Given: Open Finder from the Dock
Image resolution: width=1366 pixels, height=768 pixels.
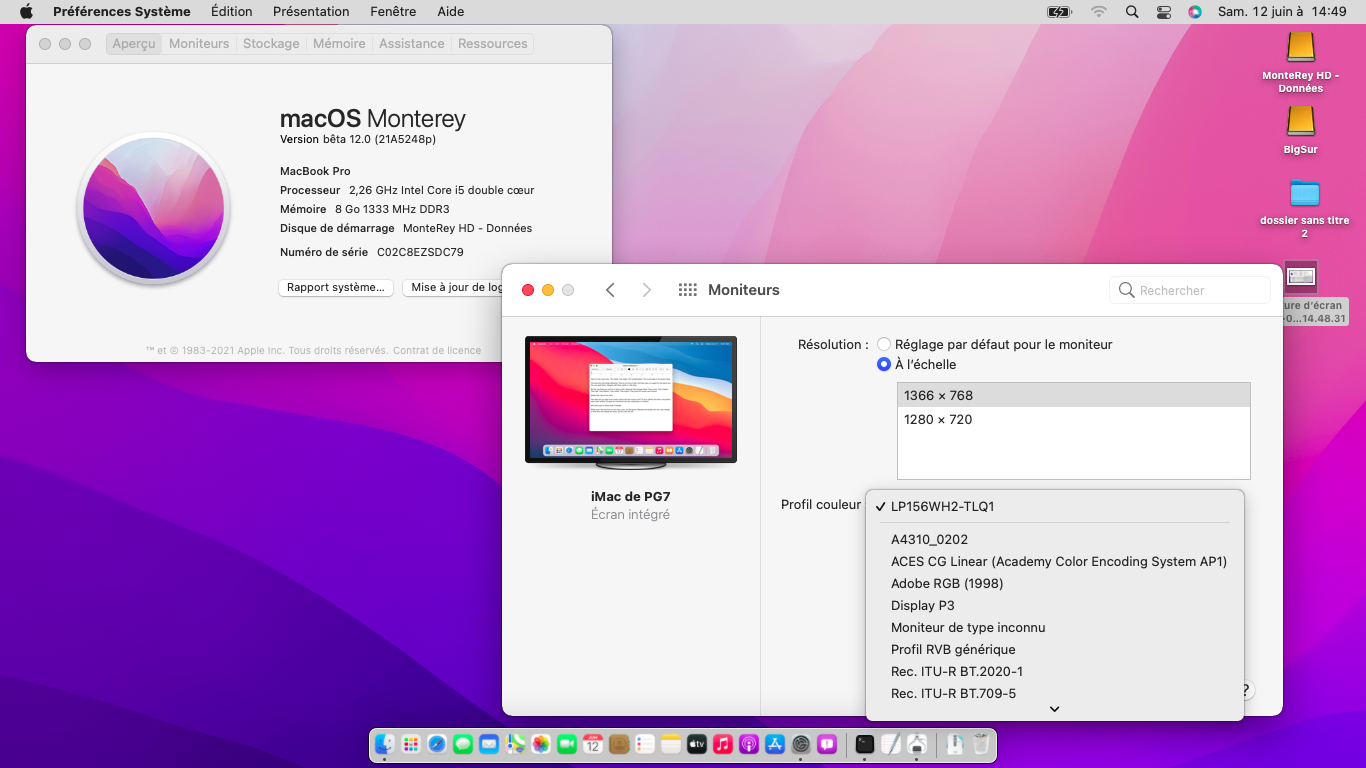Looking at the screenshot, I should (385, 744).
